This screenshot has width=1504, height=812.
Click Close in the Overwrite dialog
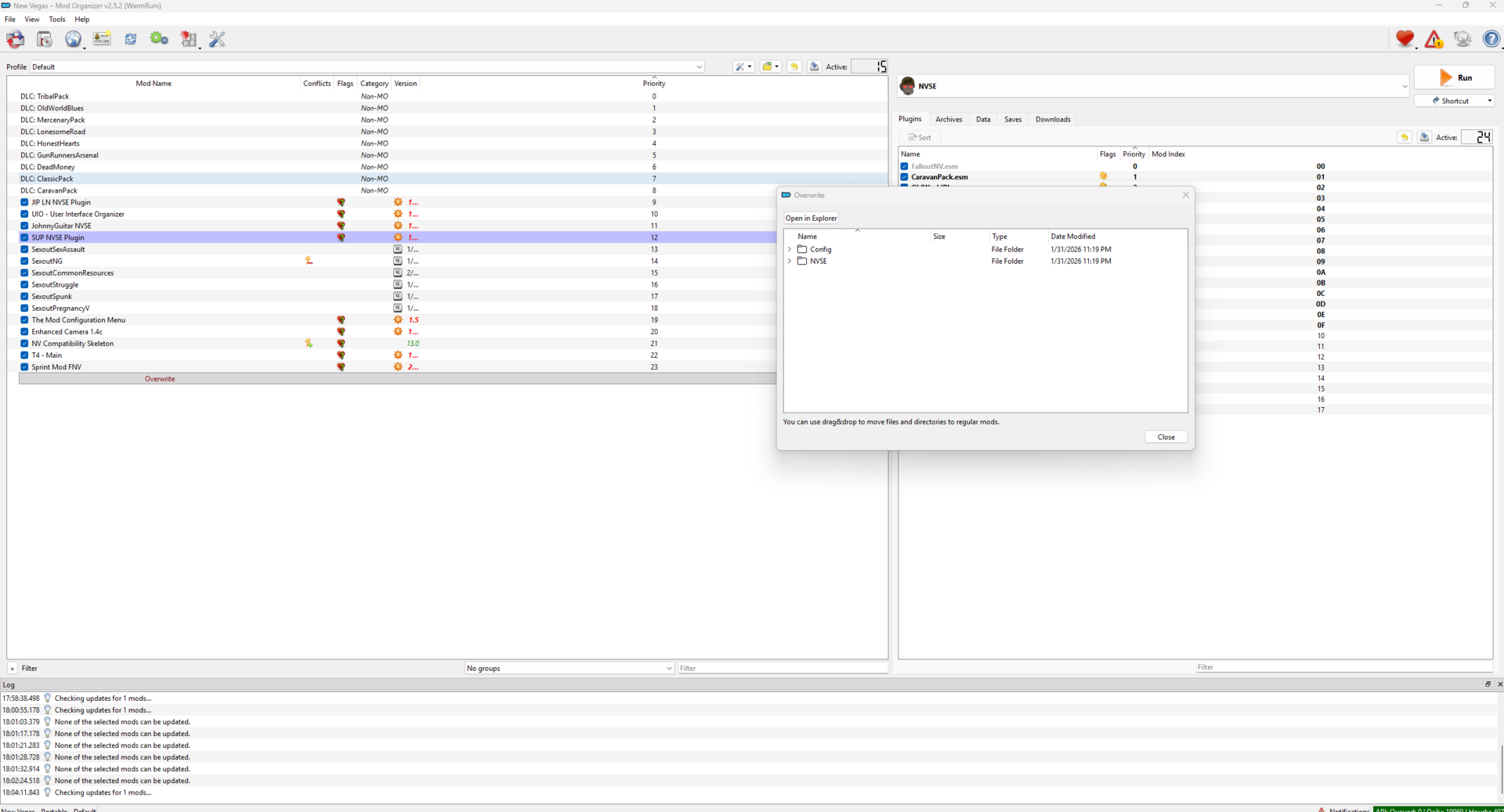(x=1166, y=437)
